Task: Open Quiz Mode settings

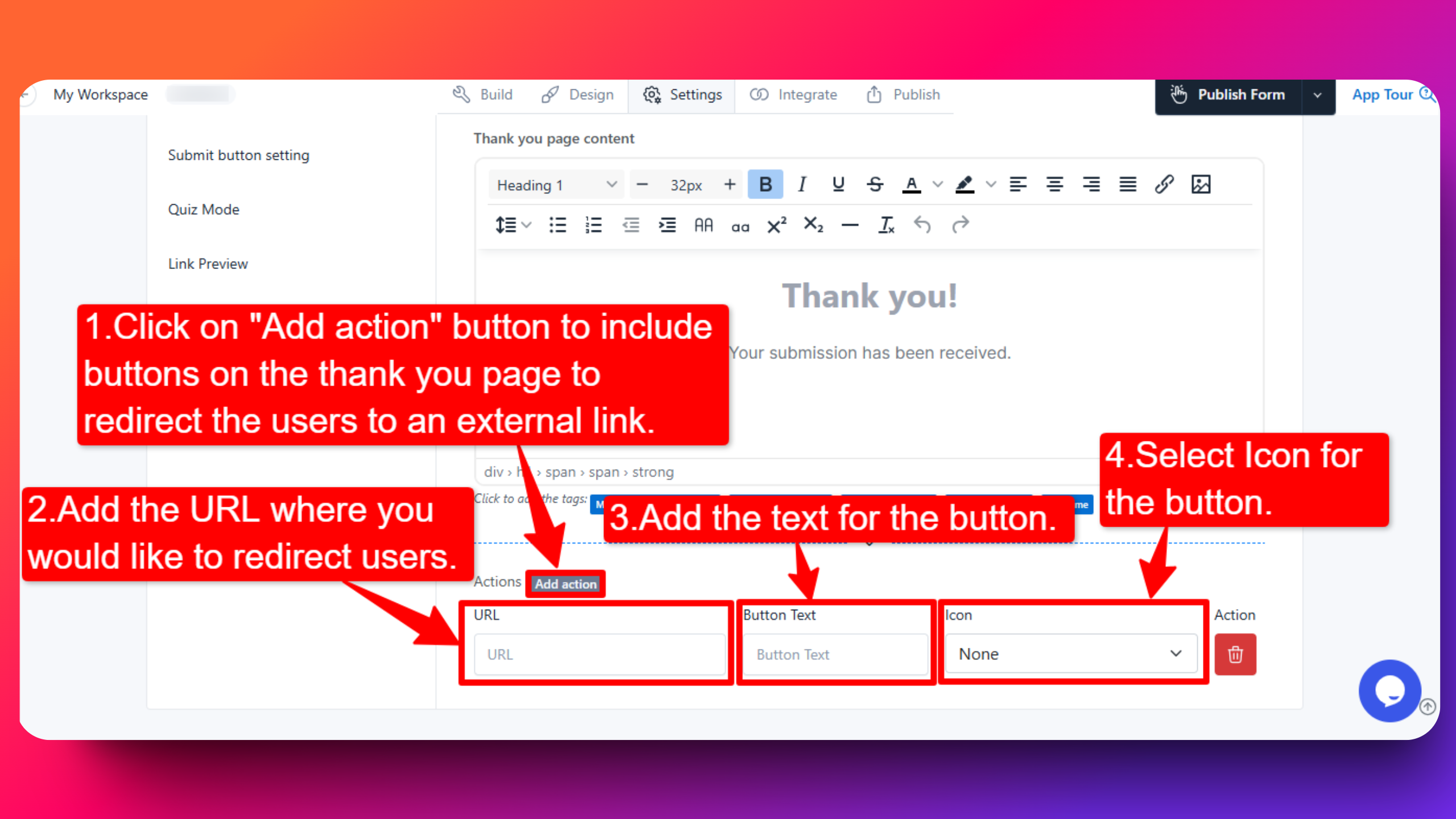Action: [x=204, y=209]
